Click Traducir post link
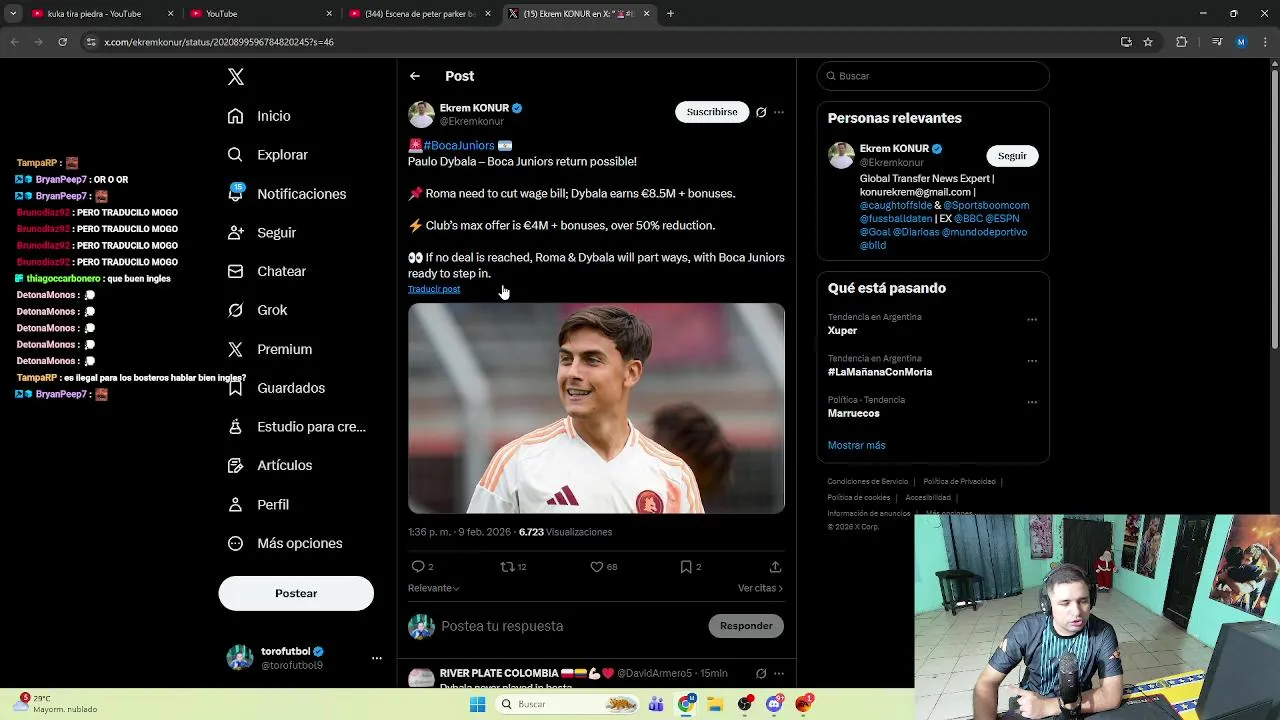Image resolution: width=1280 pixels, height=720 pixels. click(434, 289)
